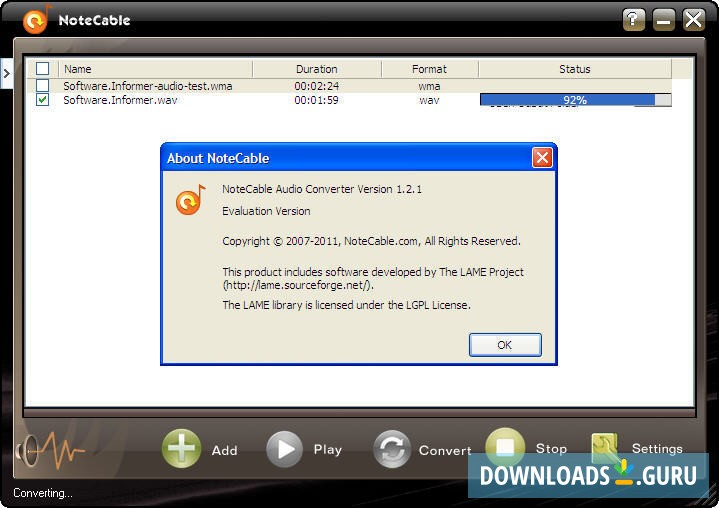Screen dimensions: 719x508
Task: Click the Stop label
Action: click(x=551, y=448)
